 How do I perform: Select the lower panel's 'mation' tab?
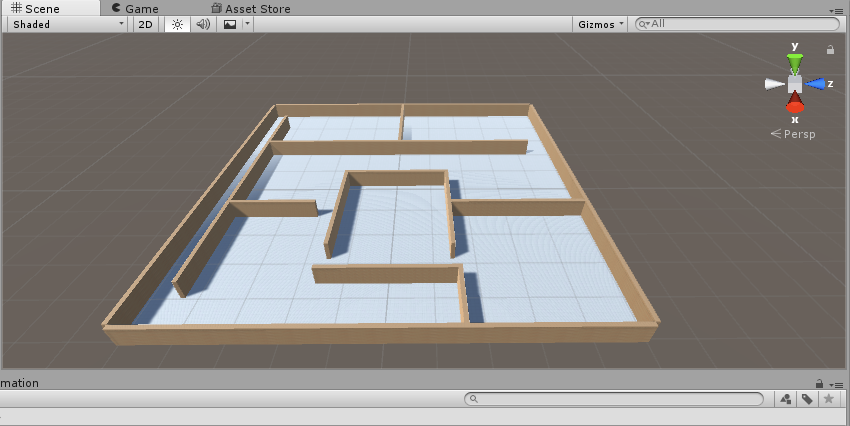tap(20, 383)
